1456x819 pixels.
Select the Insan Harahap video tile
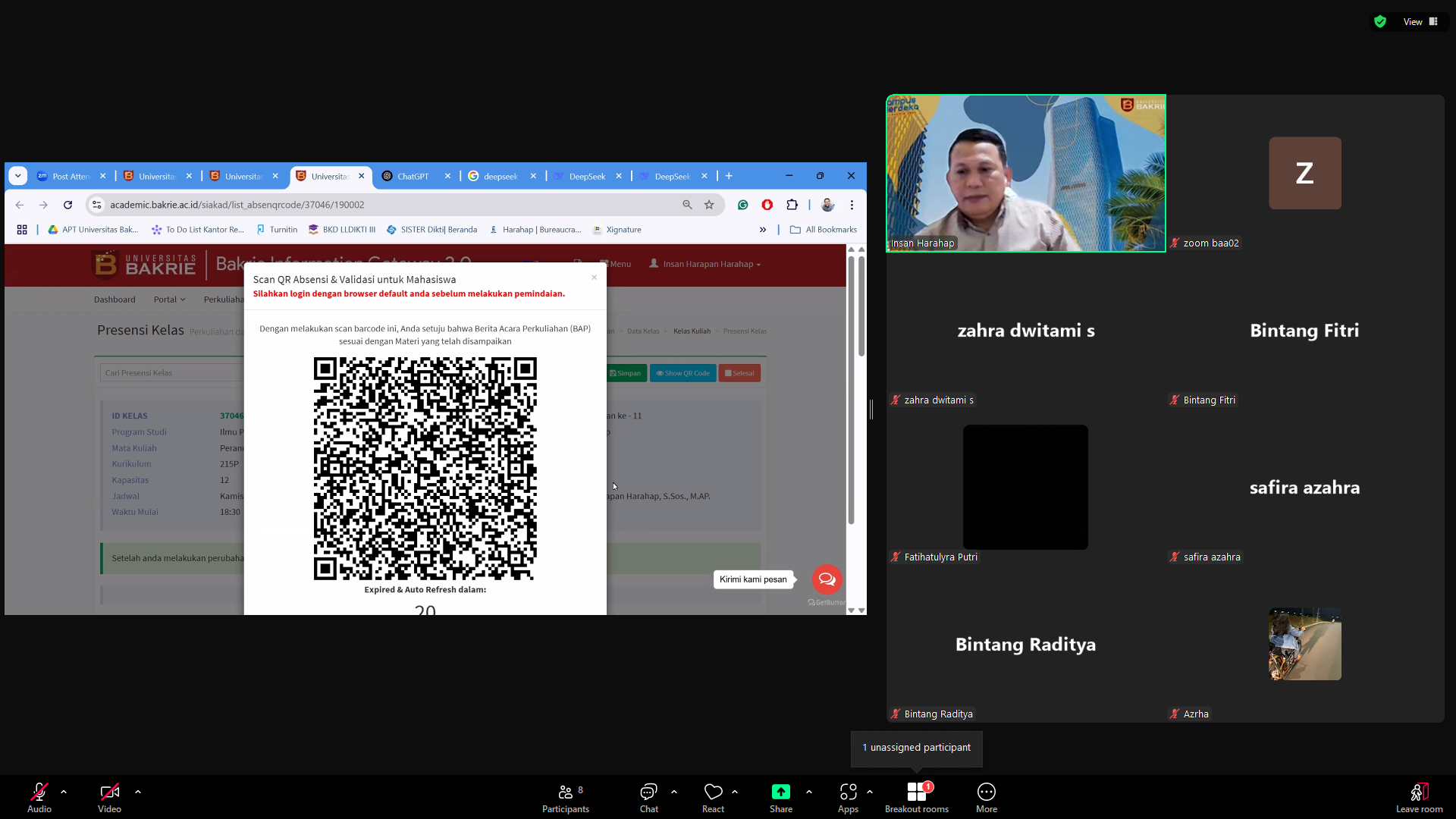tap(1026, 174)
